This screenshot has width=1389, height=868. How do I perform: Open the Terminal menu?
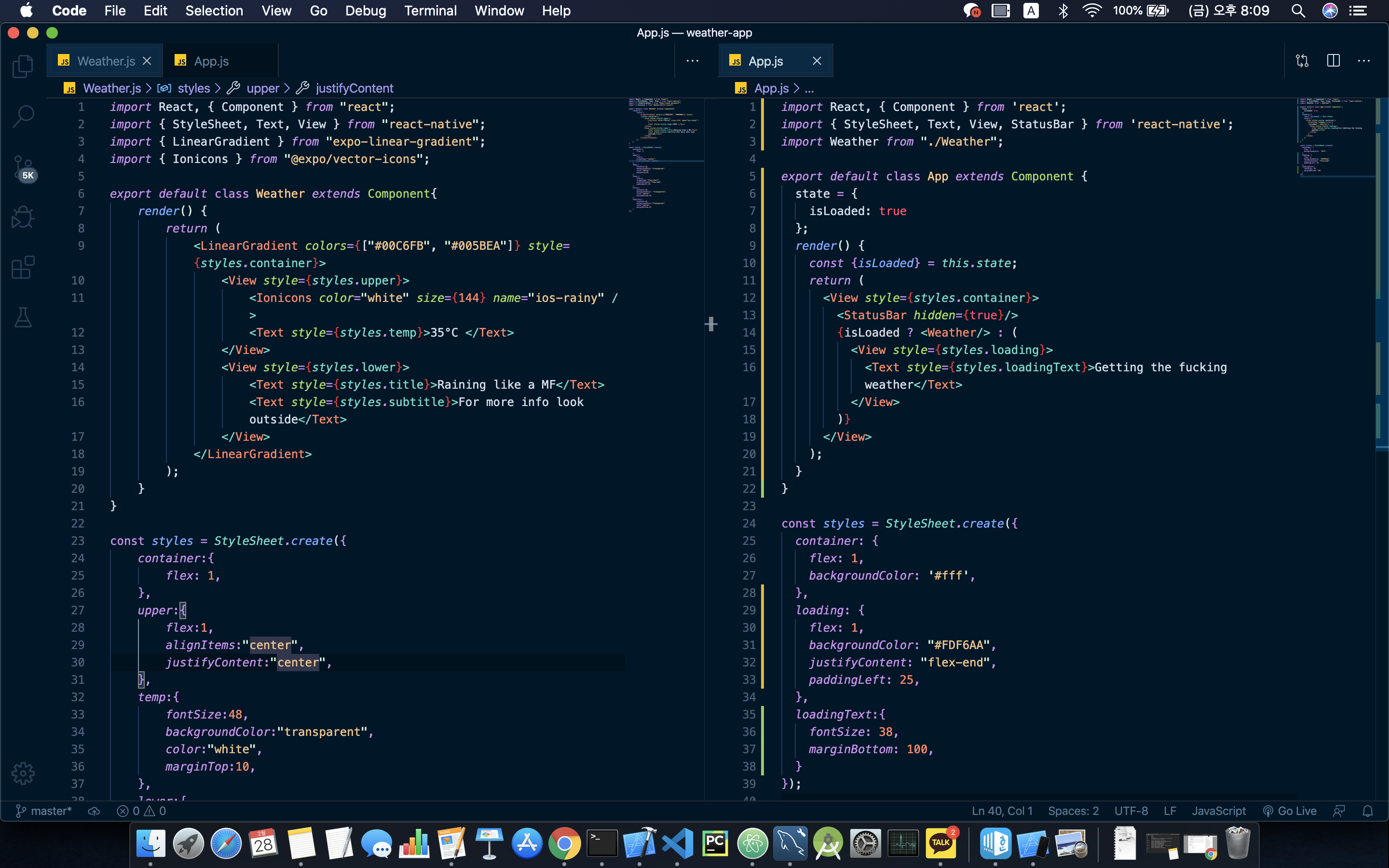point(430,10)
